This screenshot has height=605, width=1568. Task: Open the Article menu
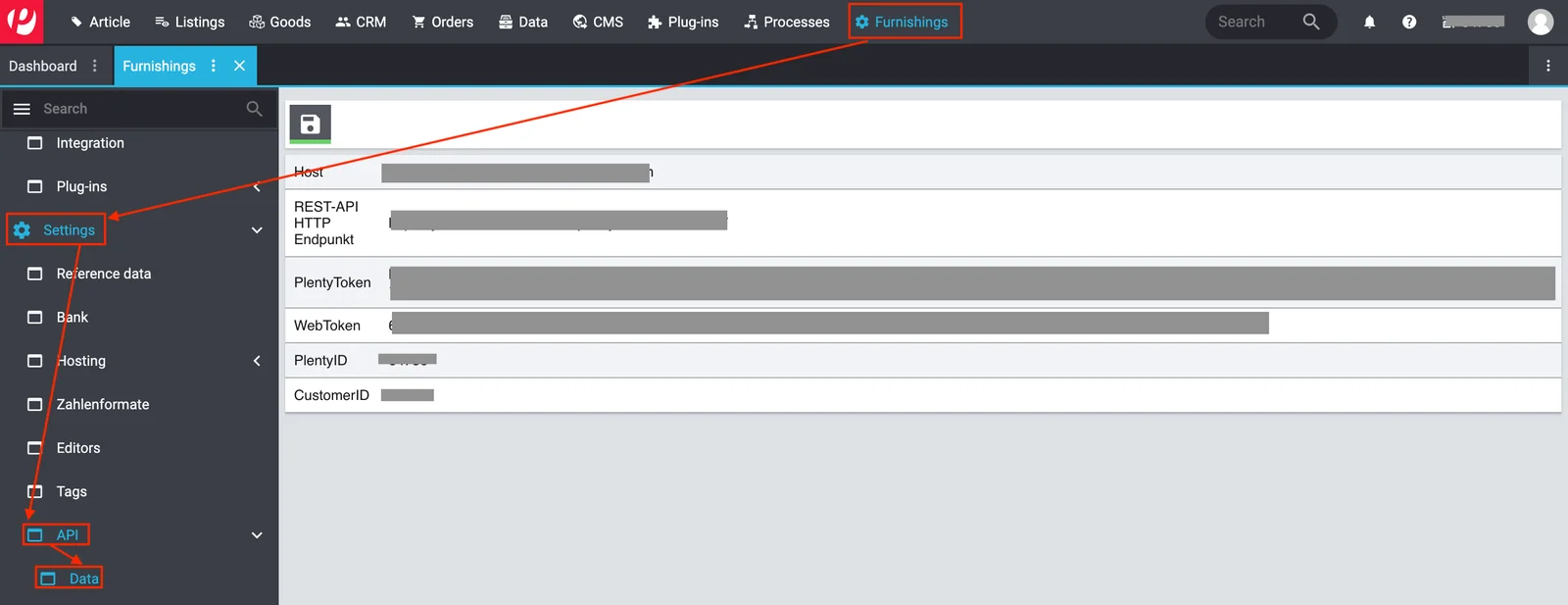[x=100, y=22]
